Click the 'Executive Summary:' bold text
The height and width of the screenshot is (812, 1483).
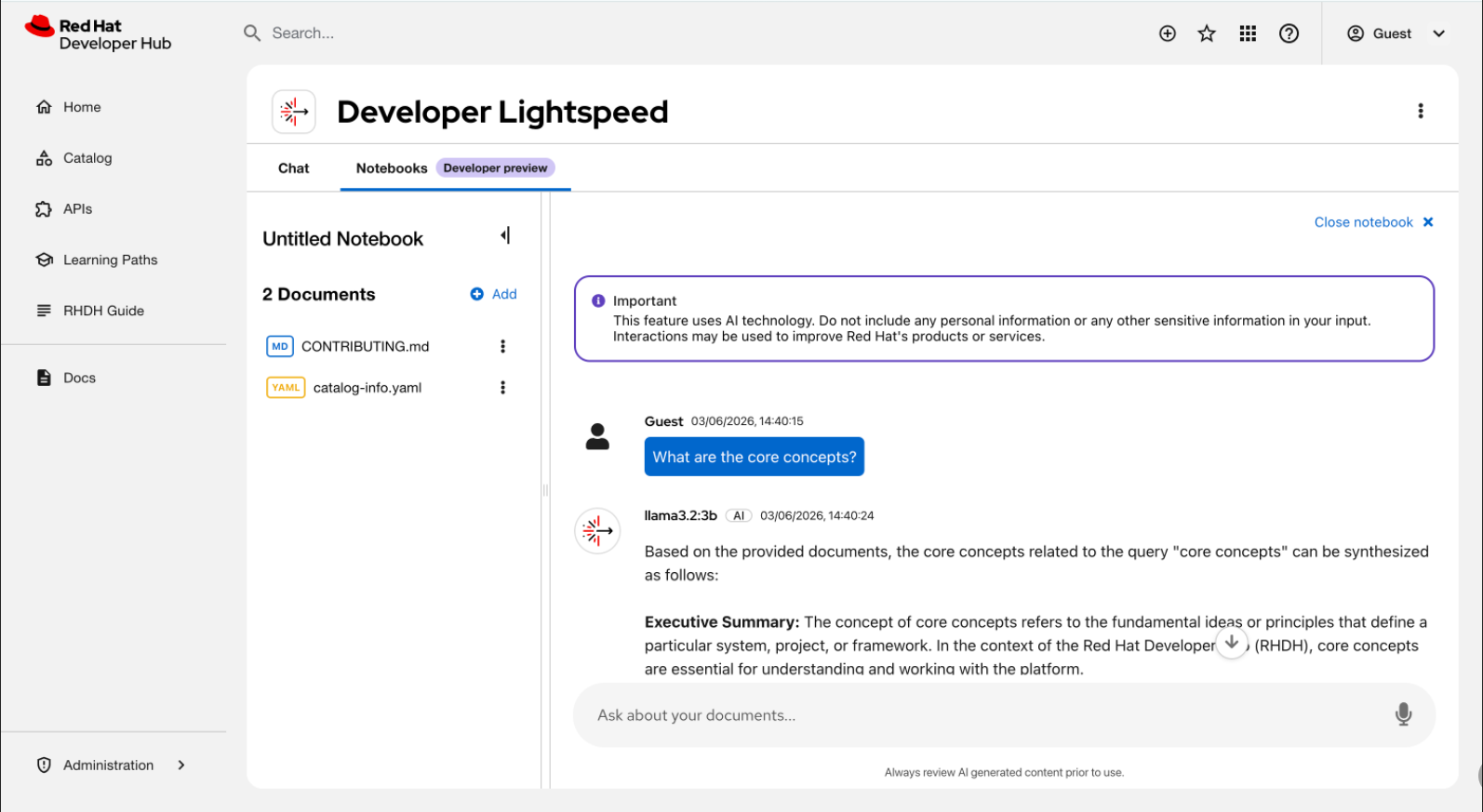(x=722, y=622)
